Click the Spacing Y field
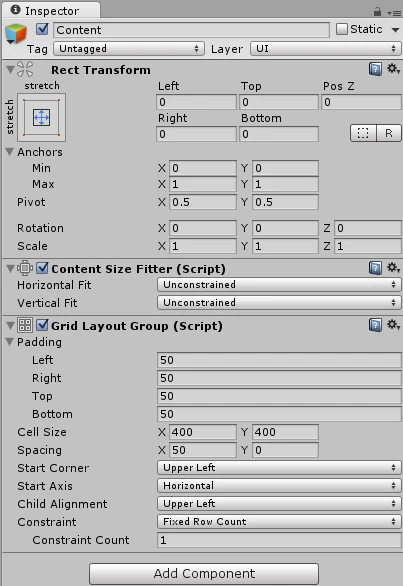Screen dimensions: 403x586 (x=286, y=450)
